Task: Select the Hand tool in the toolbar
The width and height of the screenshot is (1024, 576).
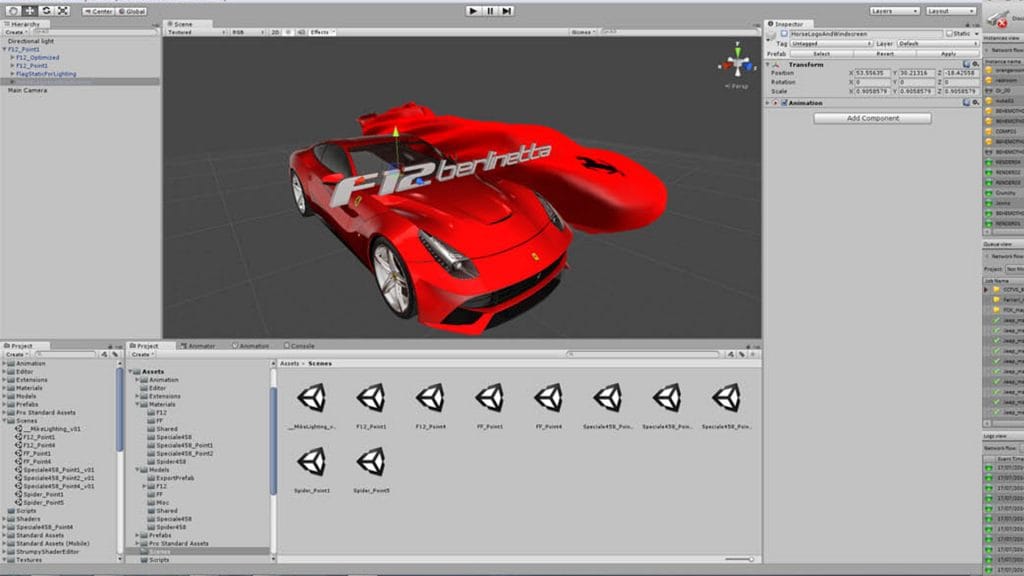Action: click(x=13, y=10)
